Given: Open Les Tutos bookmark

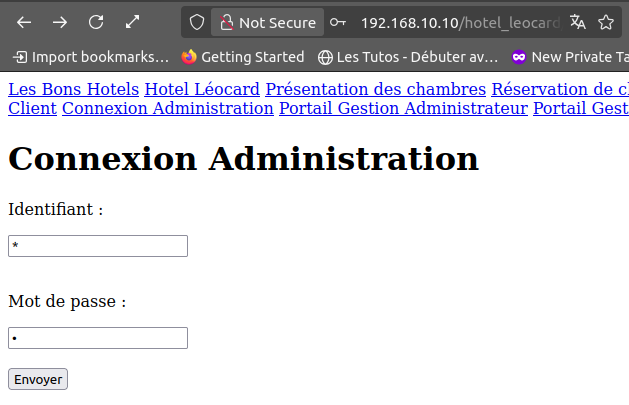Looking at the screenshot, I should 407,57.
